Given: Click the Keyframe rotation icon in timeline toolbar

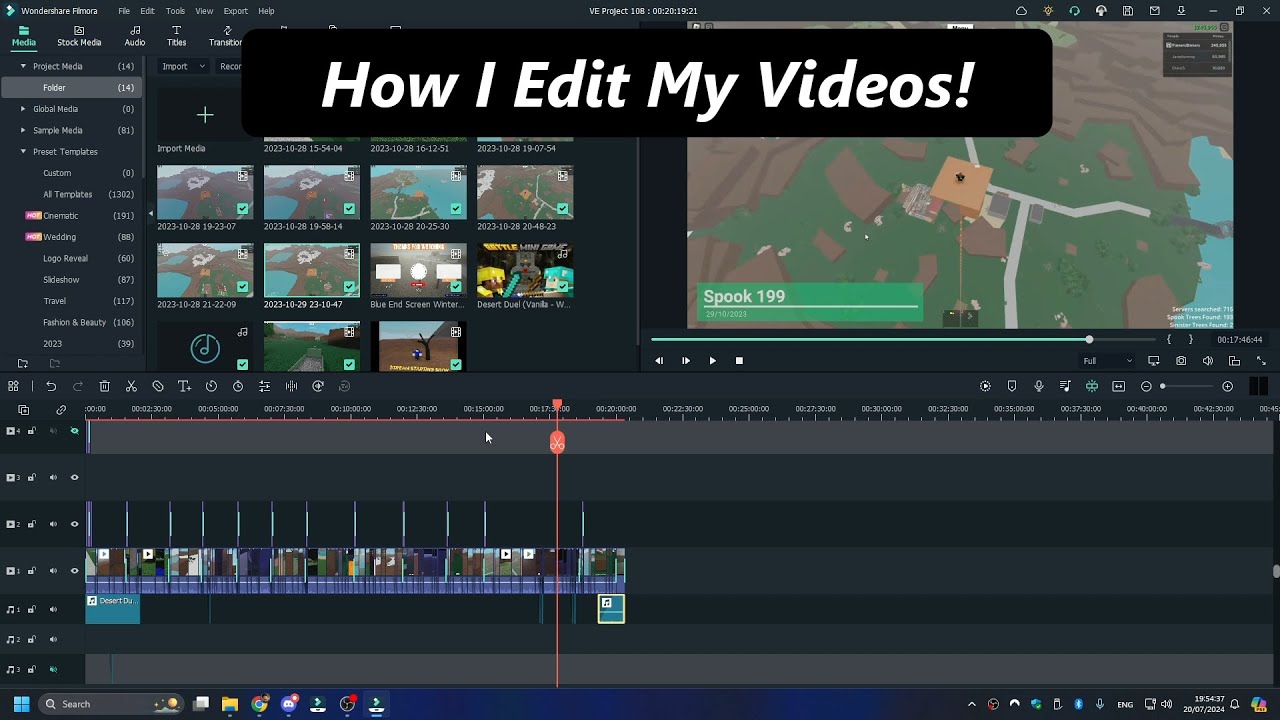Looking at the screenshot, I should [318, 386].
